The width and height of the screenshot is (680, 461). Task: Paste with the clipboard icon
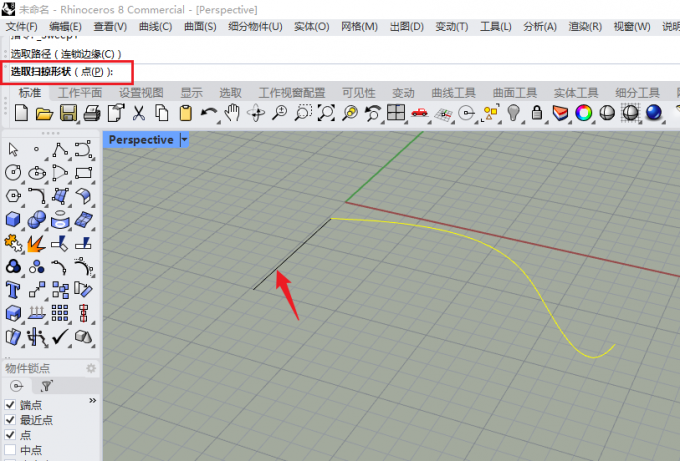(186, 113)
